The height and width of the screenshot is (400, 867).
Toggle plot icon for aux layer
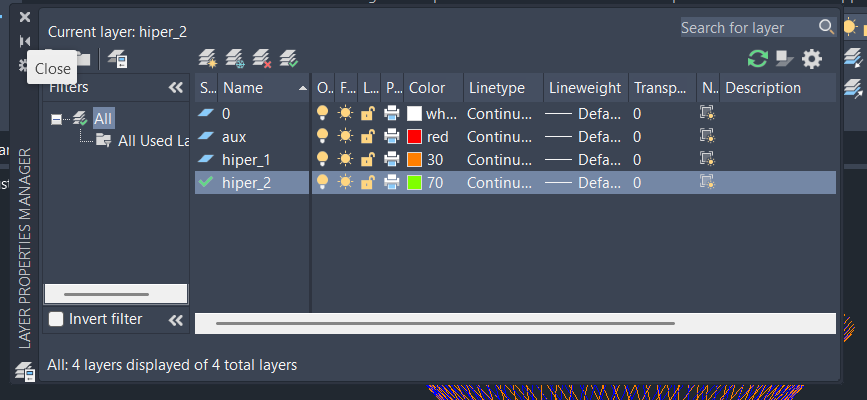click(391, 136)
